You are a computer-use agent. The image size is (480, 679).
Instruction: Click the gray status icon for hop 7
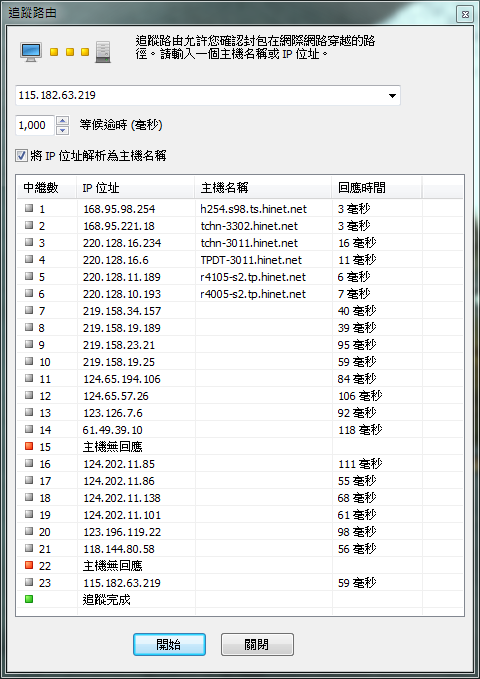pos(29,310)
